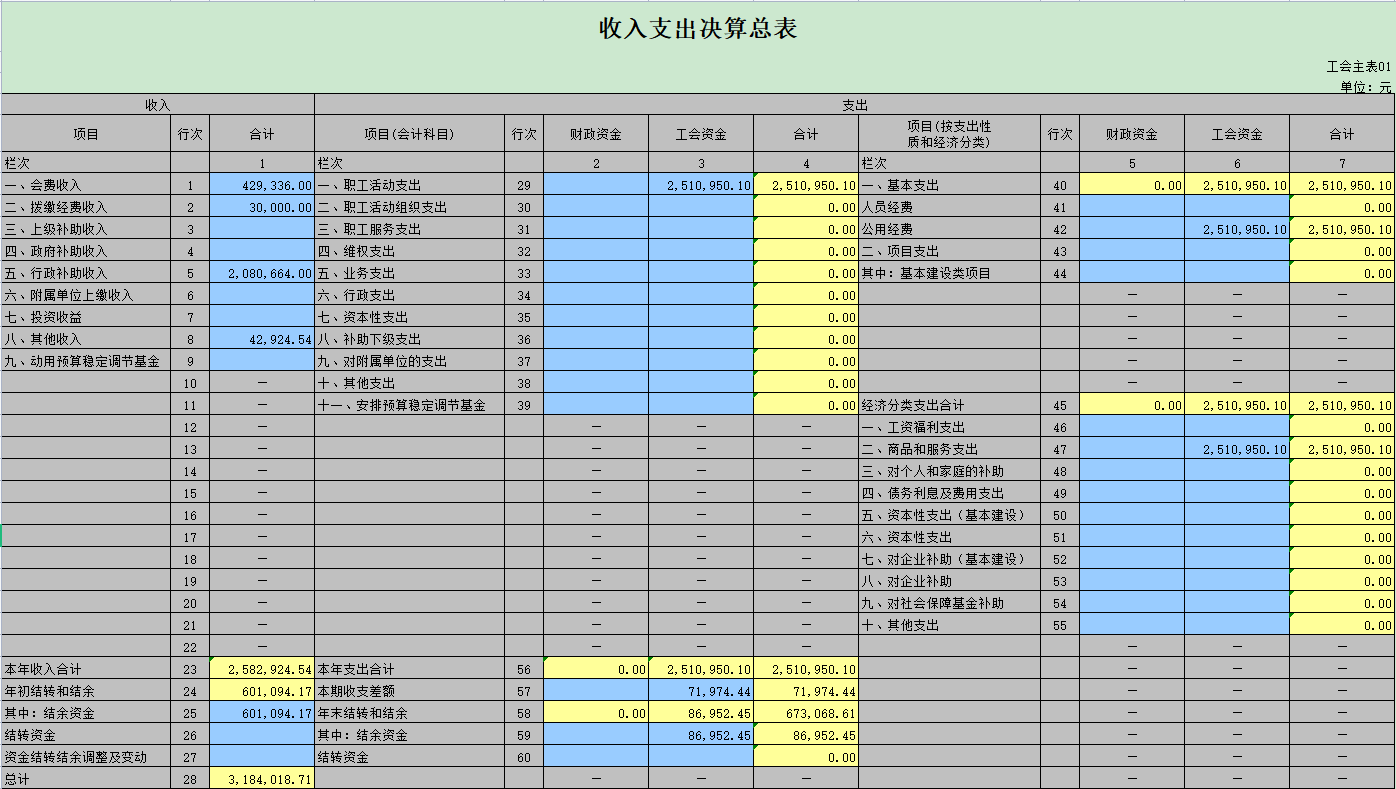
Task: Select the 行政补助收入 amount 2,080,664.00
Action: [262, 273]
